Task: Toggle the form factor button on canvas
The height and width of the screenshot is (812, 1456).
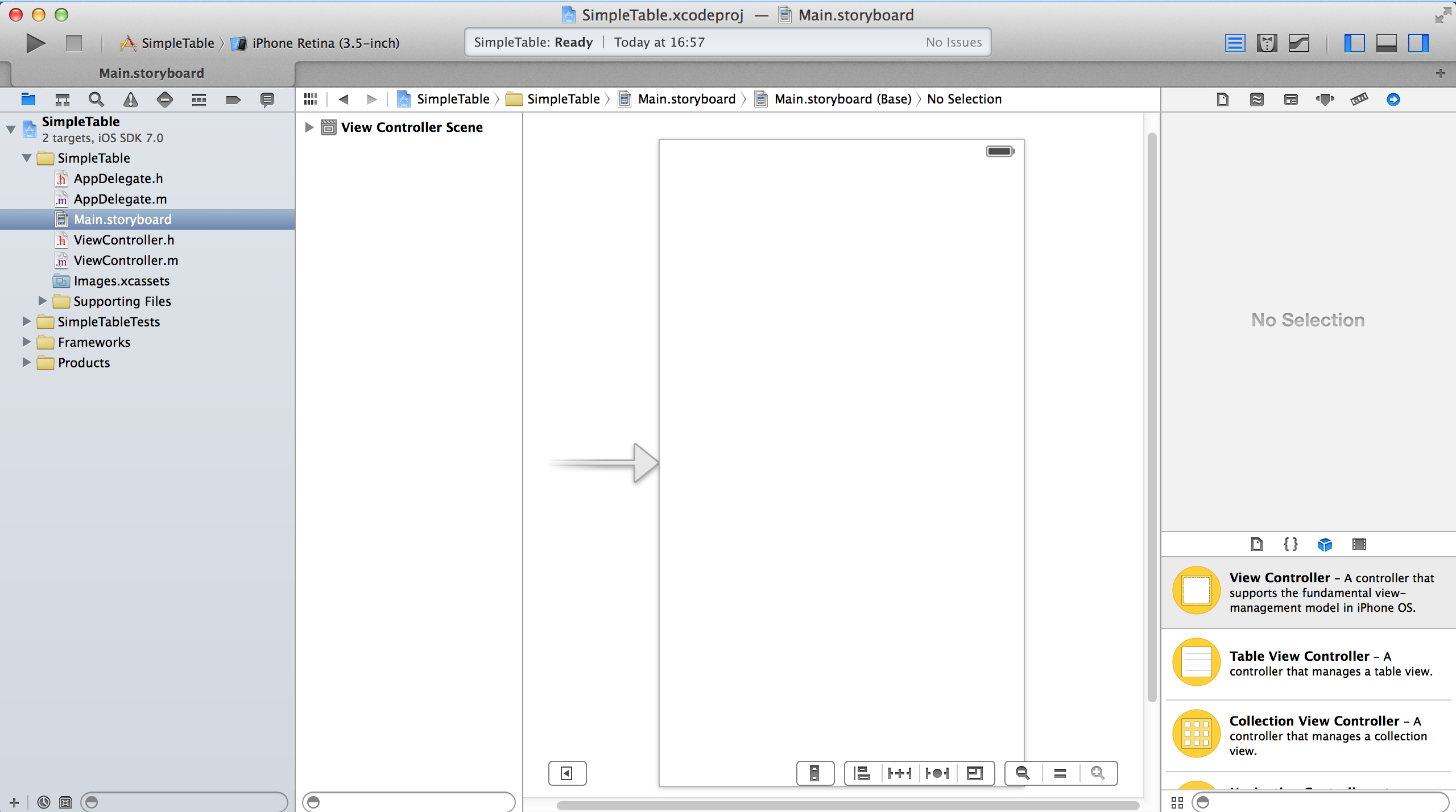Action: pyautogui.click(x=815, y=773)
